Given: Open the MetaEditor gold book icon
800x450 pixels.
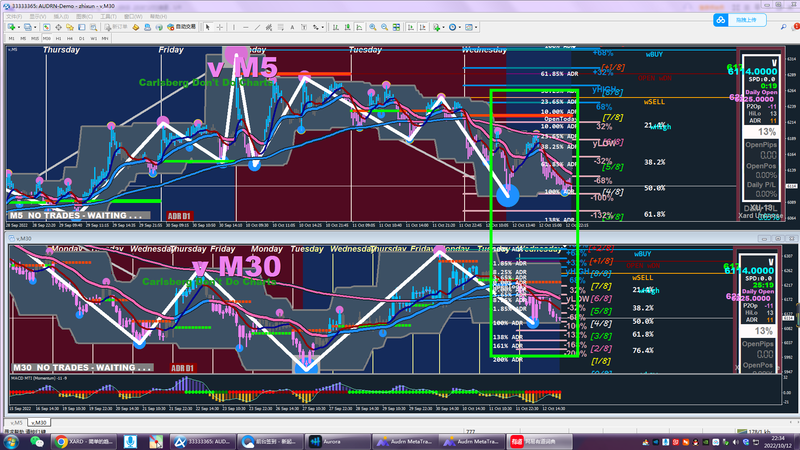Looking at the screenshot, I should pos(136,27).
